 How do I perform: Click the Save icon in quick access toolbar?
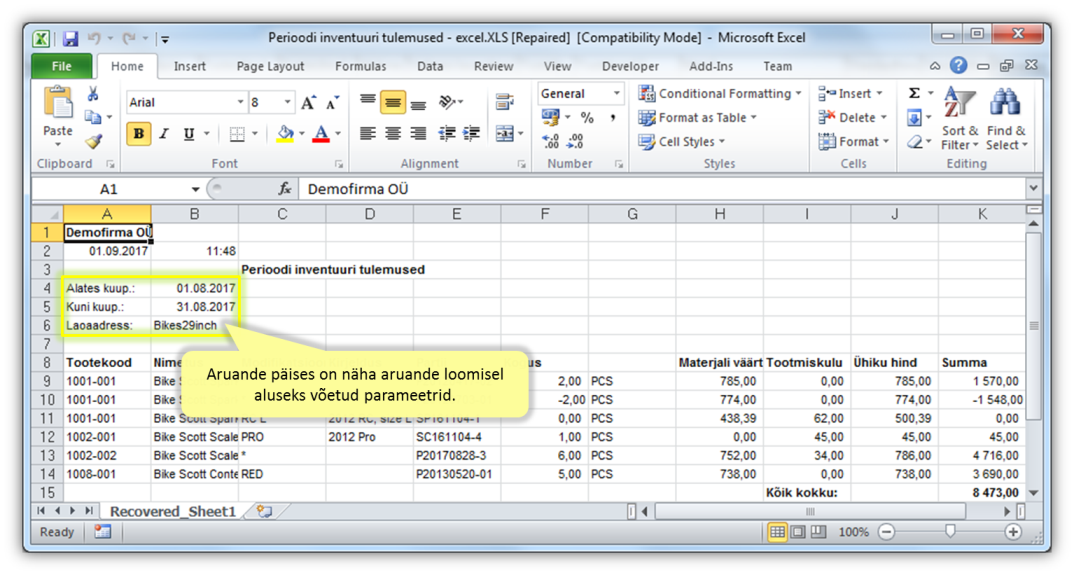point(70,38)
